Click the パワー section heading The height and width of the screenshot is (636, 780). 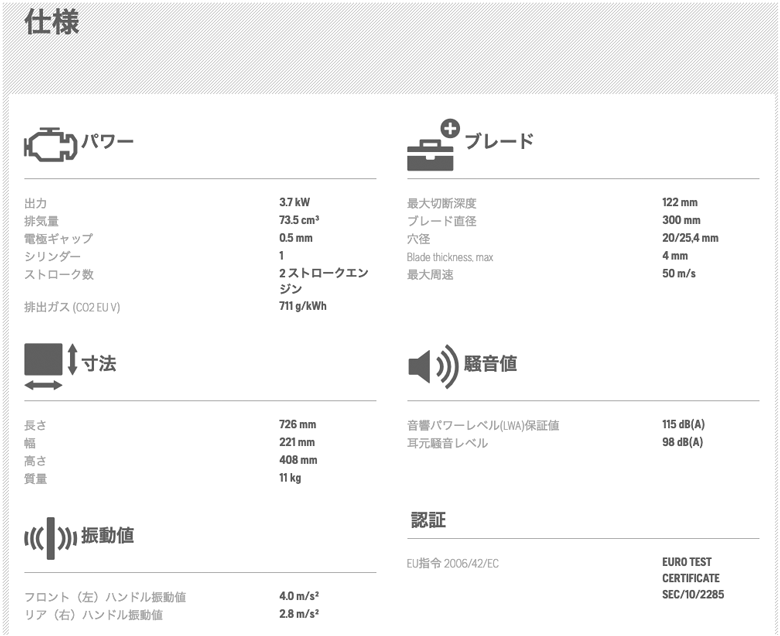coord(107,141)
